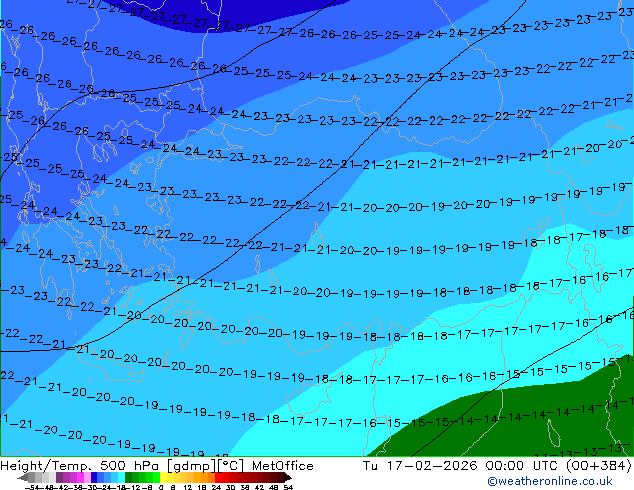Select dark blue swatch in temperature legend
The width and height of the screenshot is (634, 490).
point(94,477)
